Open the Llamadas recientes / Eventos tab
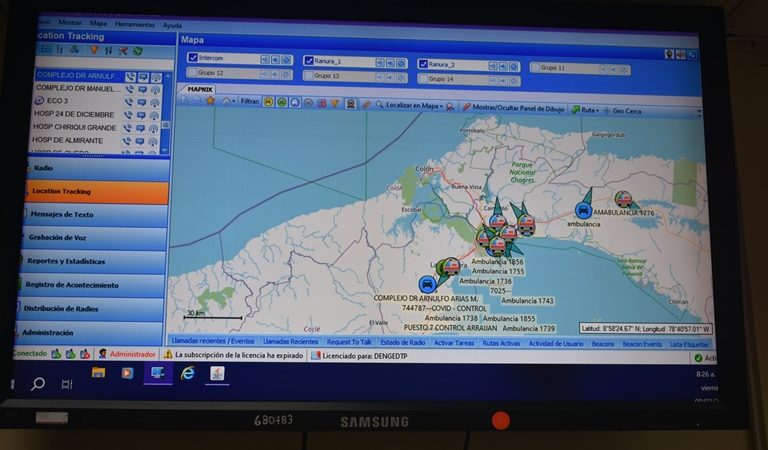768x450 pixels. pos(213,341)
